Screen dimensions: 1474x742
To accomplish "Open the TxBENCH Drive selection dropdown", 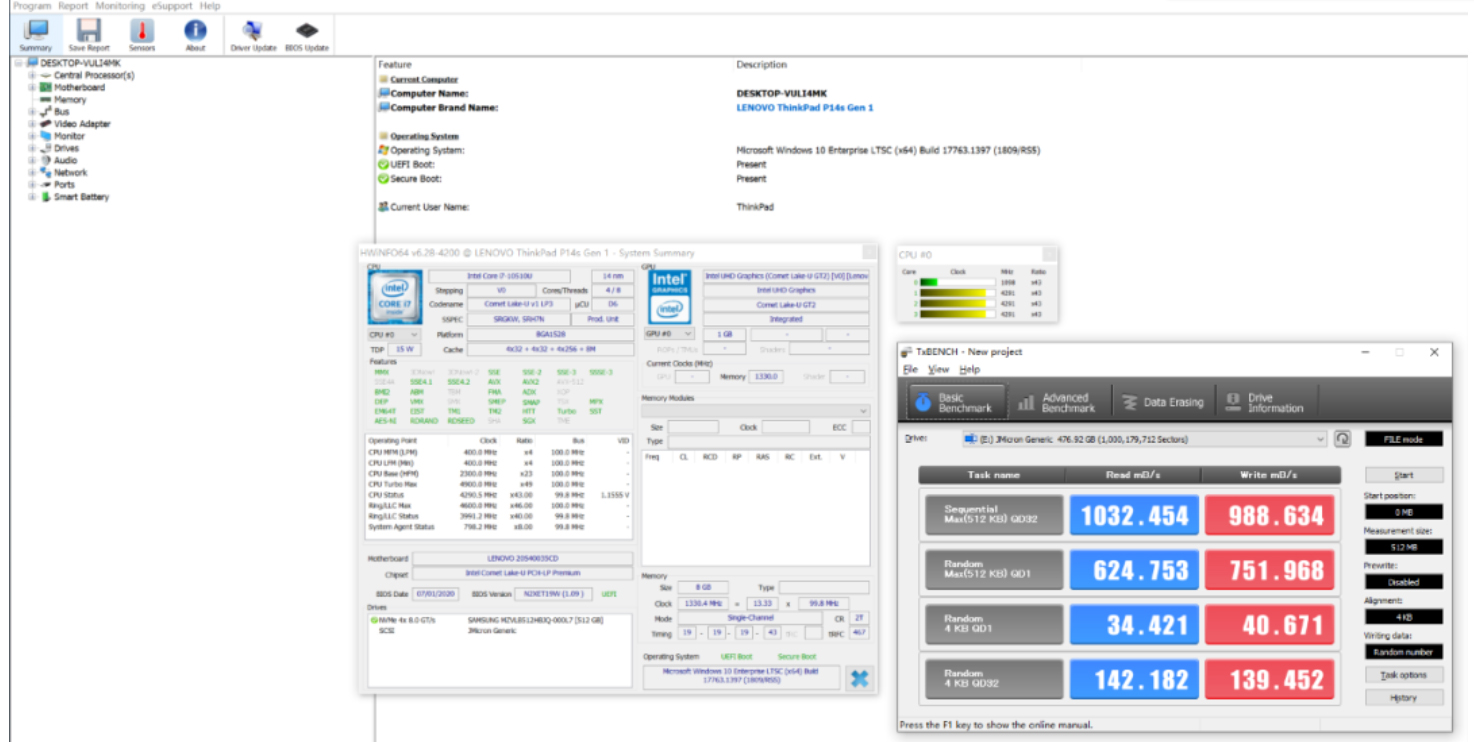I will click(1320, 439).
